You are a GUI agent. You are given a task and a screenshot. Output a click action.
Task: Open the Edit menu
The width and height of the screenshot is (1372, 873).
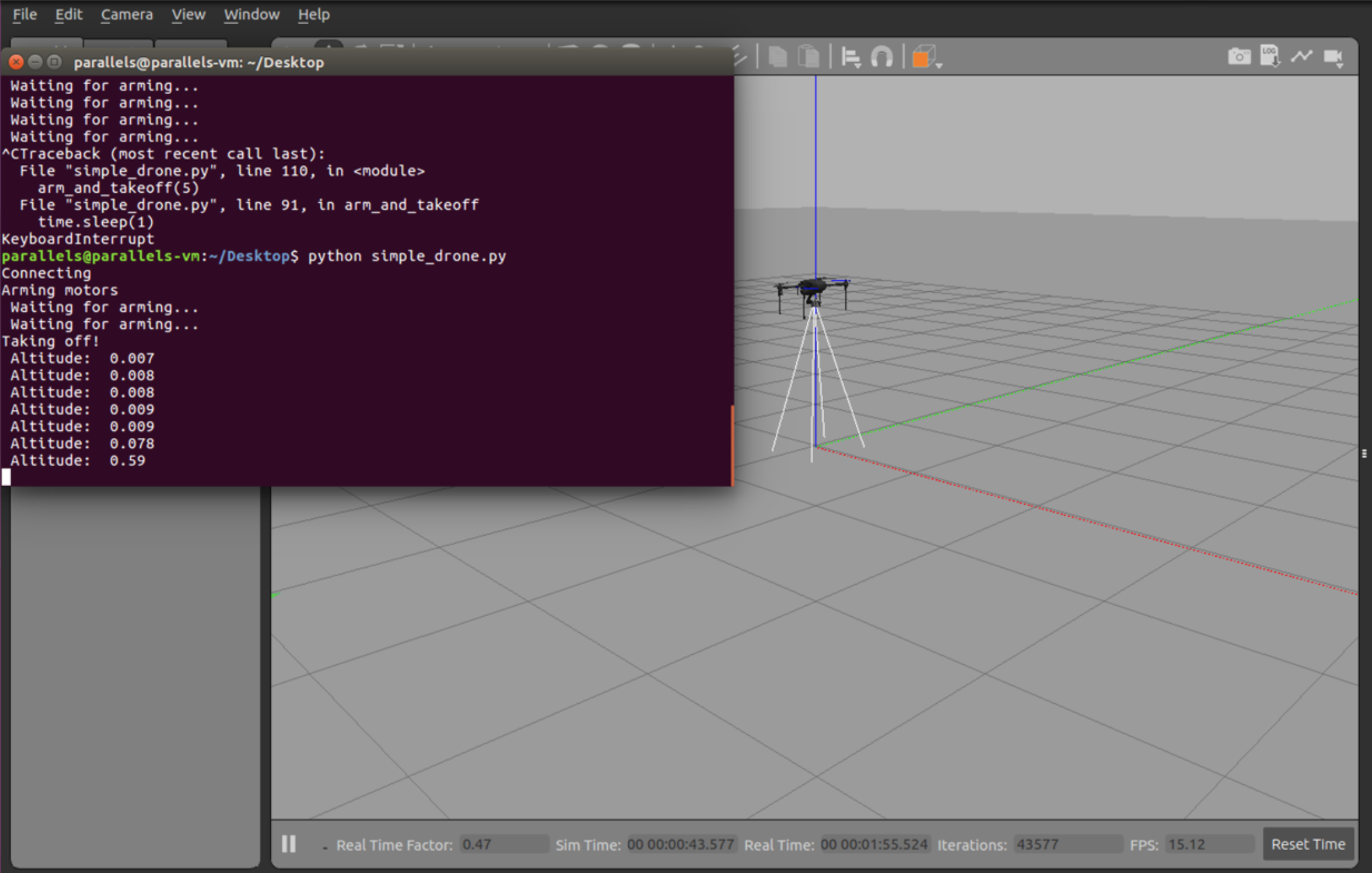[68, 14]
